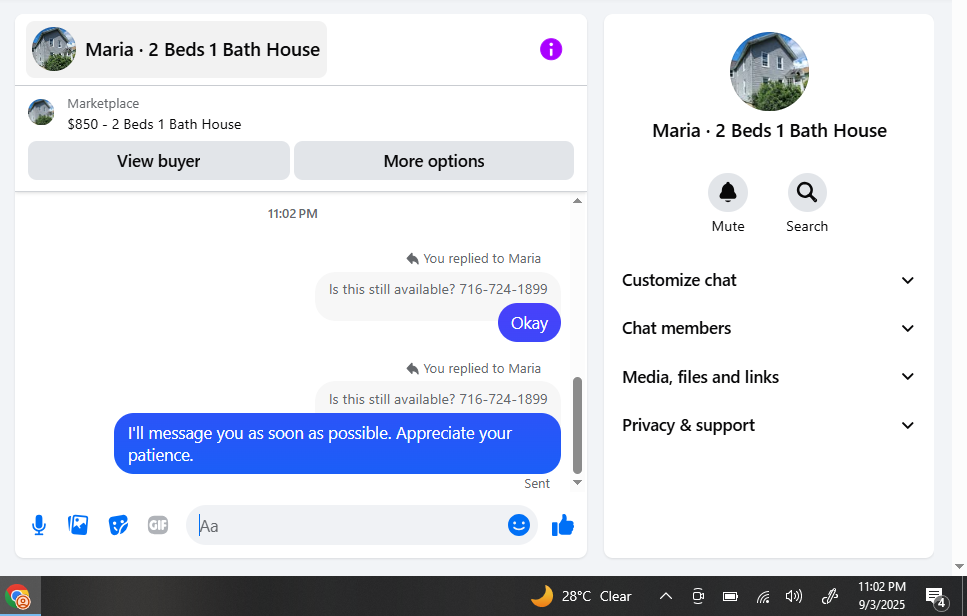Click page scrollbar down arrow at right edge
967x616 pixels.
(x=959, y=566)
